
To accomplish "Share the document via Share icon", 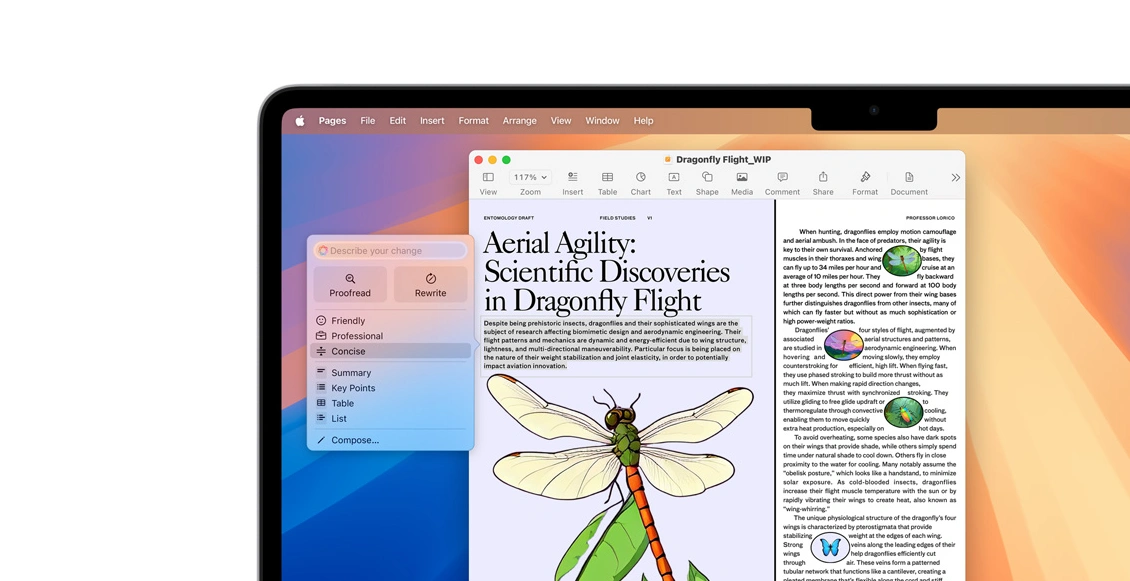I will click(823, 178).
